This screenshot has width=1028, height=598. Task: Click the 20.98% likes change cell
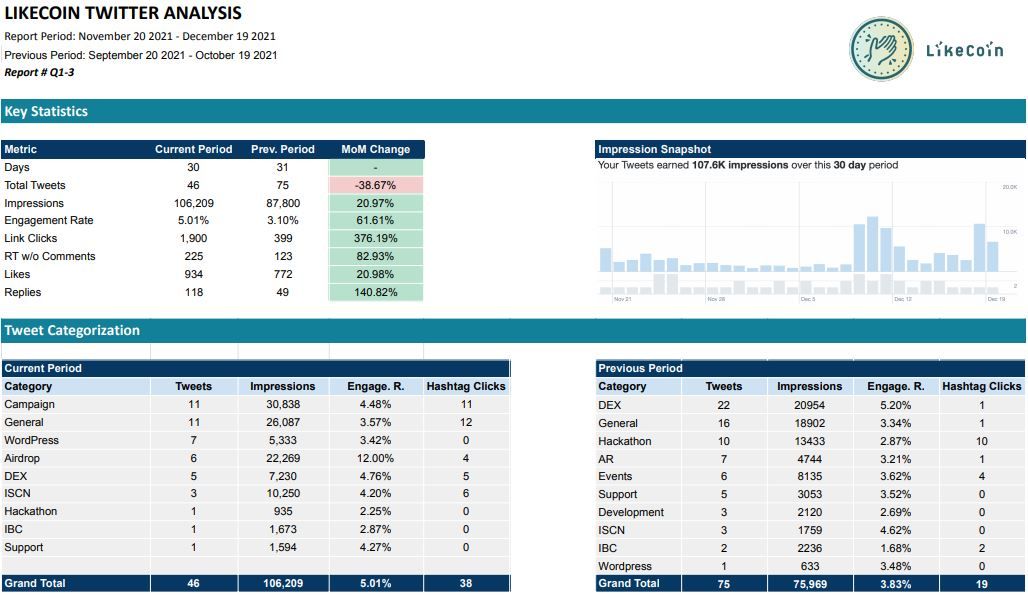(376, 274)
